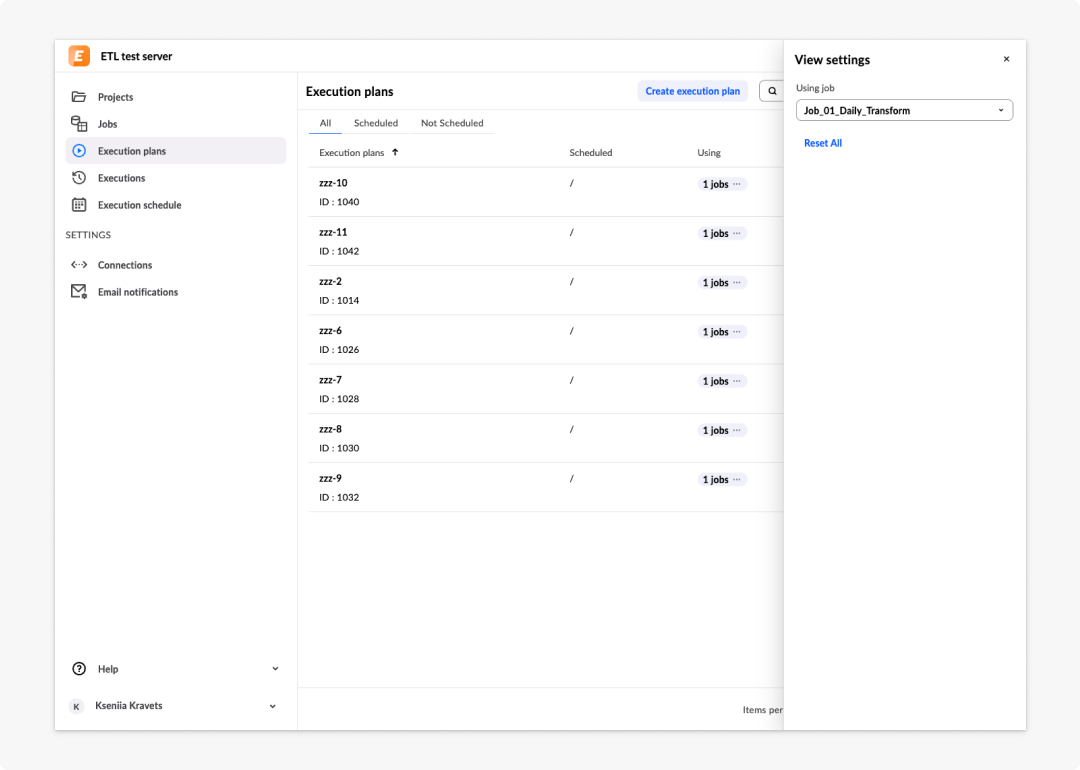Click 1 jobs badge for zzz-7
Screen dimensions: 1080x770
point(722,381)
